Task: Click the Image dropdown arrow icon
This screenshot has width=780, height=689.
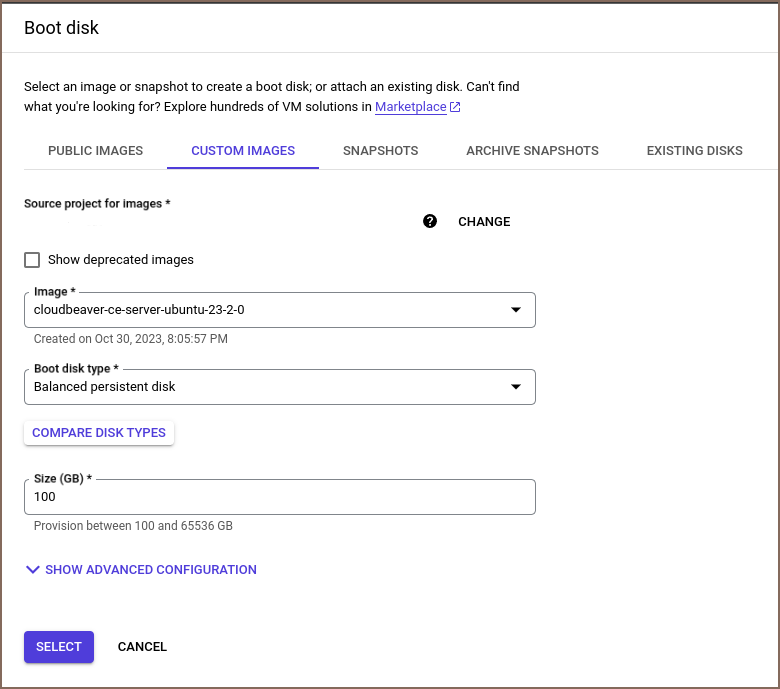Action: 516,310
